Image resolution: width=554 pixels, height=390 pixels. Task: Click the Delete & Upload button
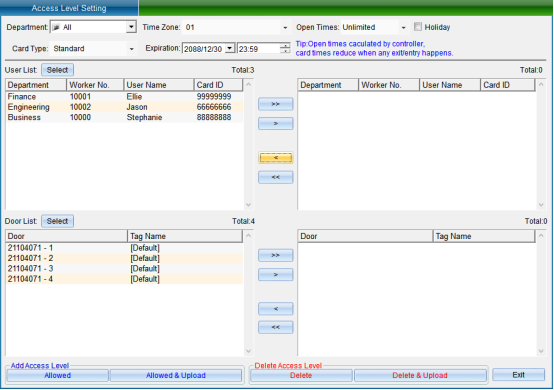coord(420,375)
